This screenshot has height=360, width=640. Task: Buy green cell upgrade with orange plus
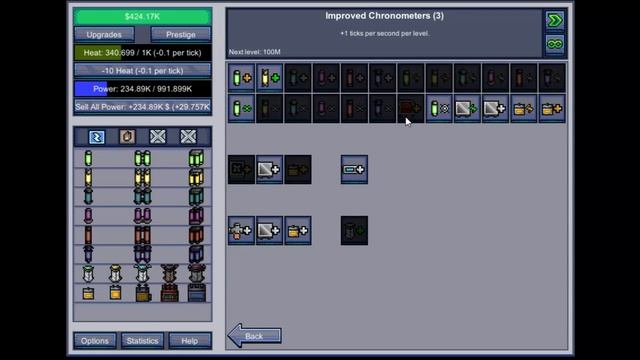(x=241, y=78)
